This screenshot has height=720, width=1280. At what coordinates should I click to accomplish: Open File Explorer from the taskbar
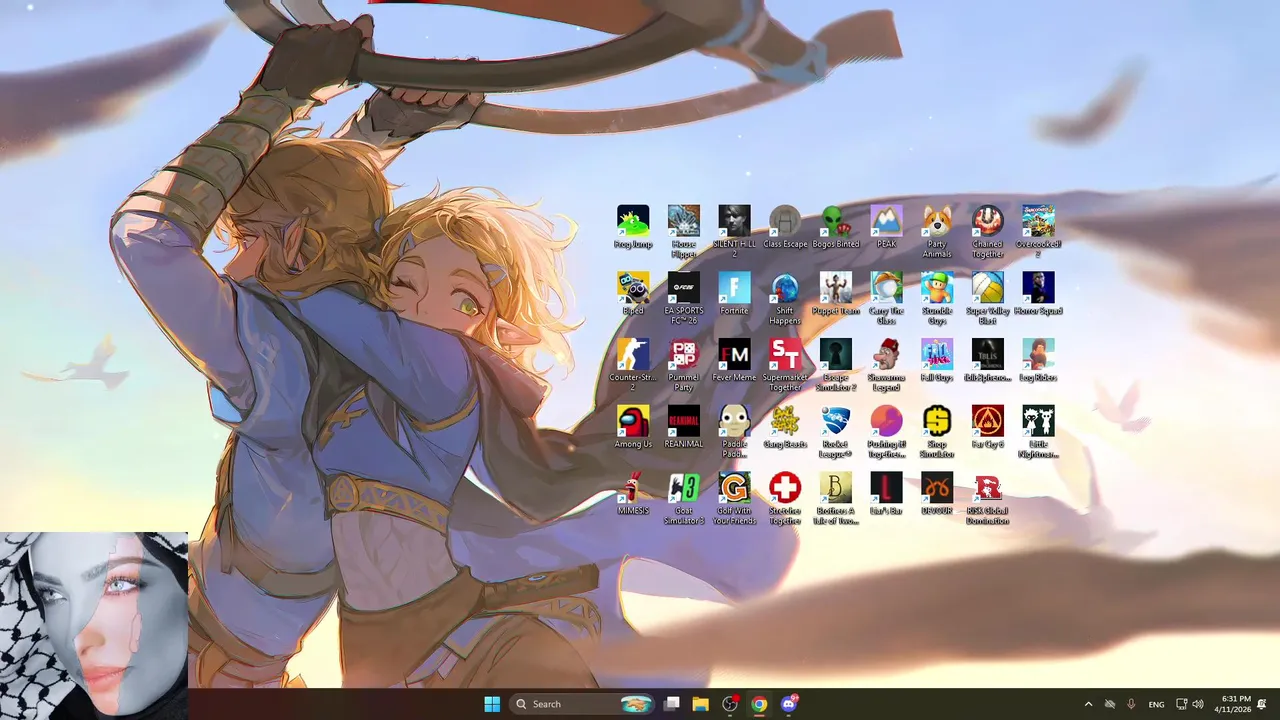coord(700,704)
